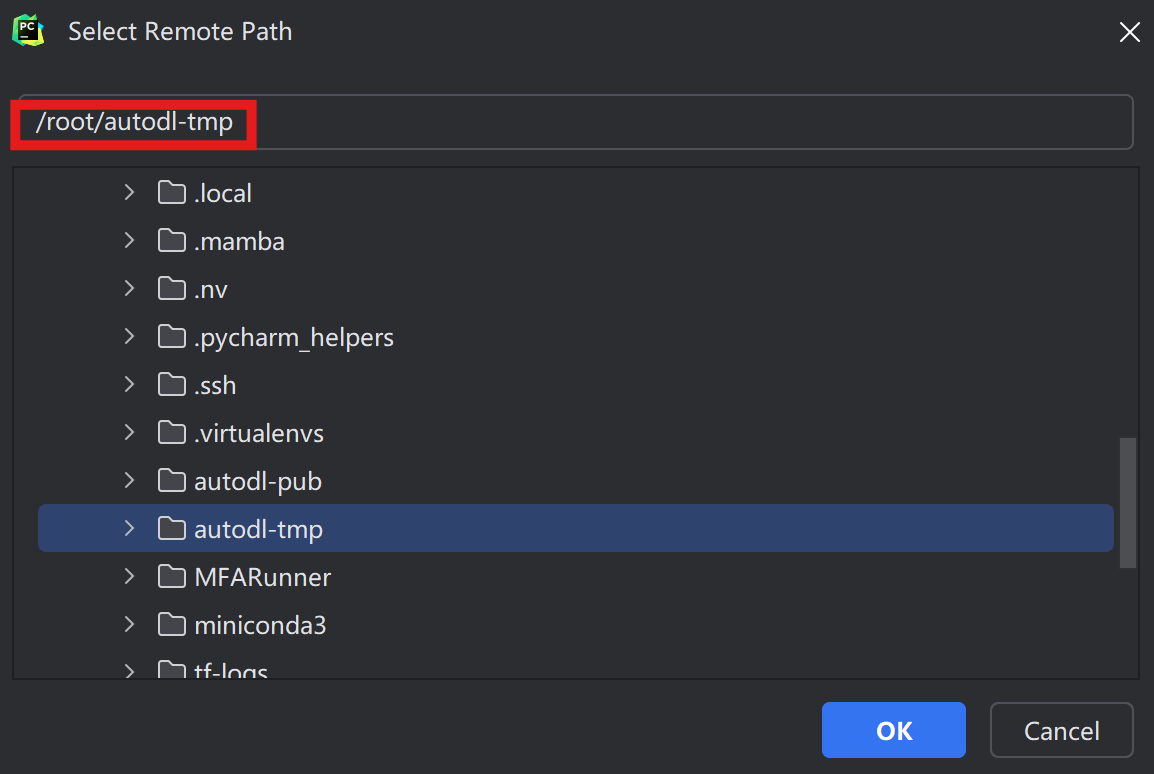Select the .virtualenvs tree item
Image resolution: width=1154 pixels, height=774 pixels.
[x=259, y=433]
